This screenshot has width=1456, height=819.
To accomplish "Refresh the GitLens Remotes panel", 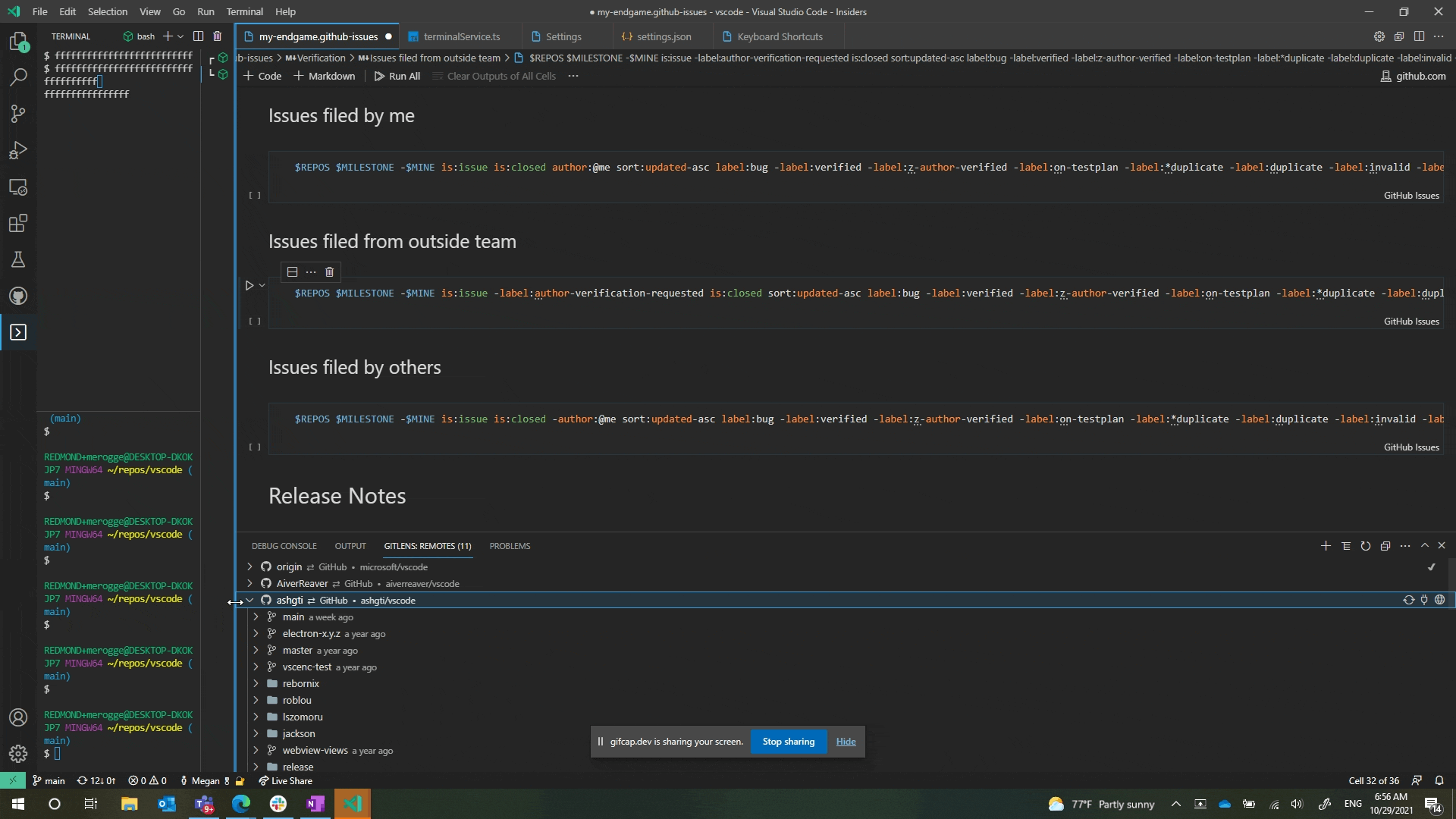I will point(1366,545).
